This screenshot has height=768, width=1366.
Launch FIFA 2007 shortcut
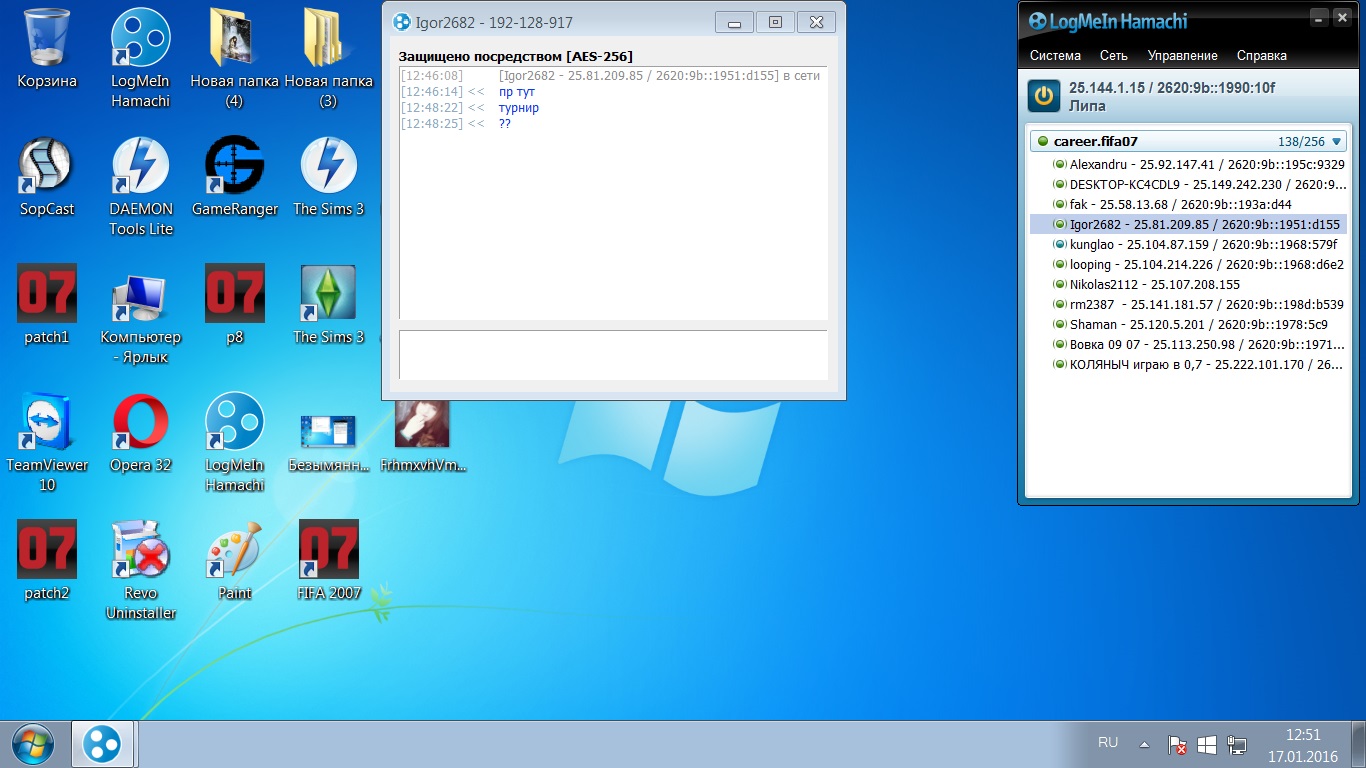(328, 562)
